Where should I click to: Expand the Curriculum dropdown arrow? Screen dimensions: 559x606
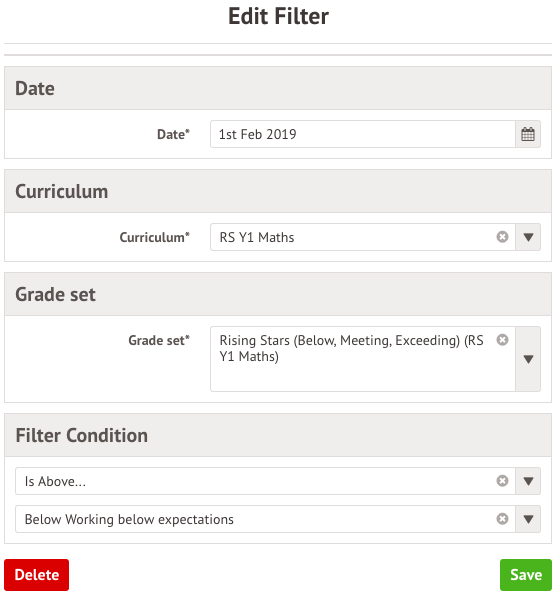pyautogui.click(x=528, y=237)
